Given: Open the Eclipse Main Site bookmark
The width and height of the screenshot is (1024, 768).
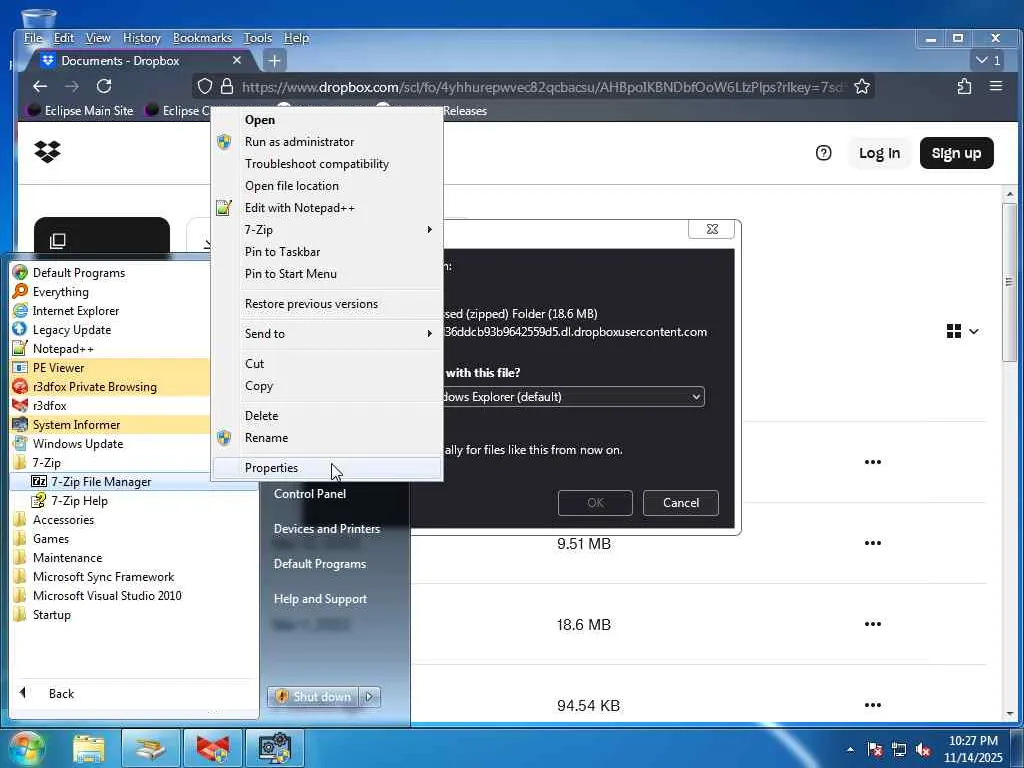Looking at the screenshot, I should click(80, 110).
